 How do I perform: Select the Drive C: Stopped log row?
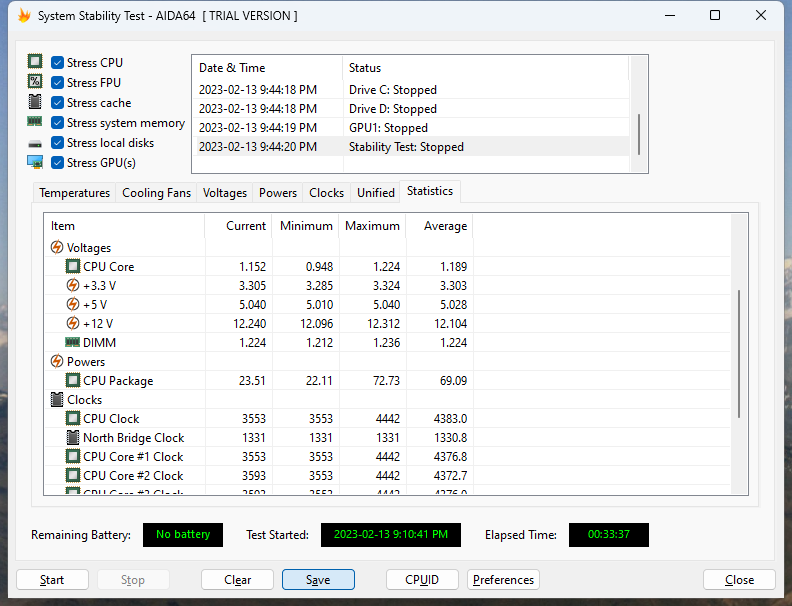pos(411,90)
